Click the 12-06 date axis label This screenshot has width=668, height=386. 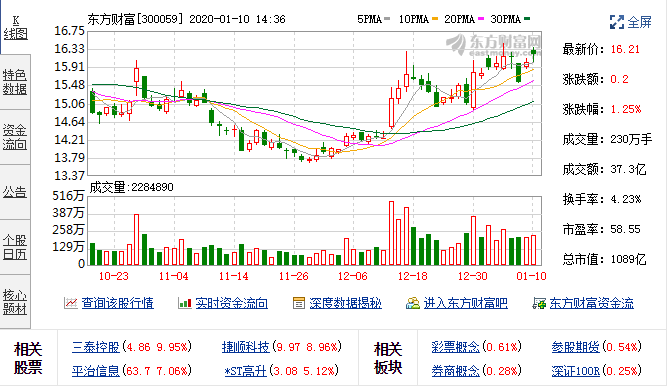[352, 276]
